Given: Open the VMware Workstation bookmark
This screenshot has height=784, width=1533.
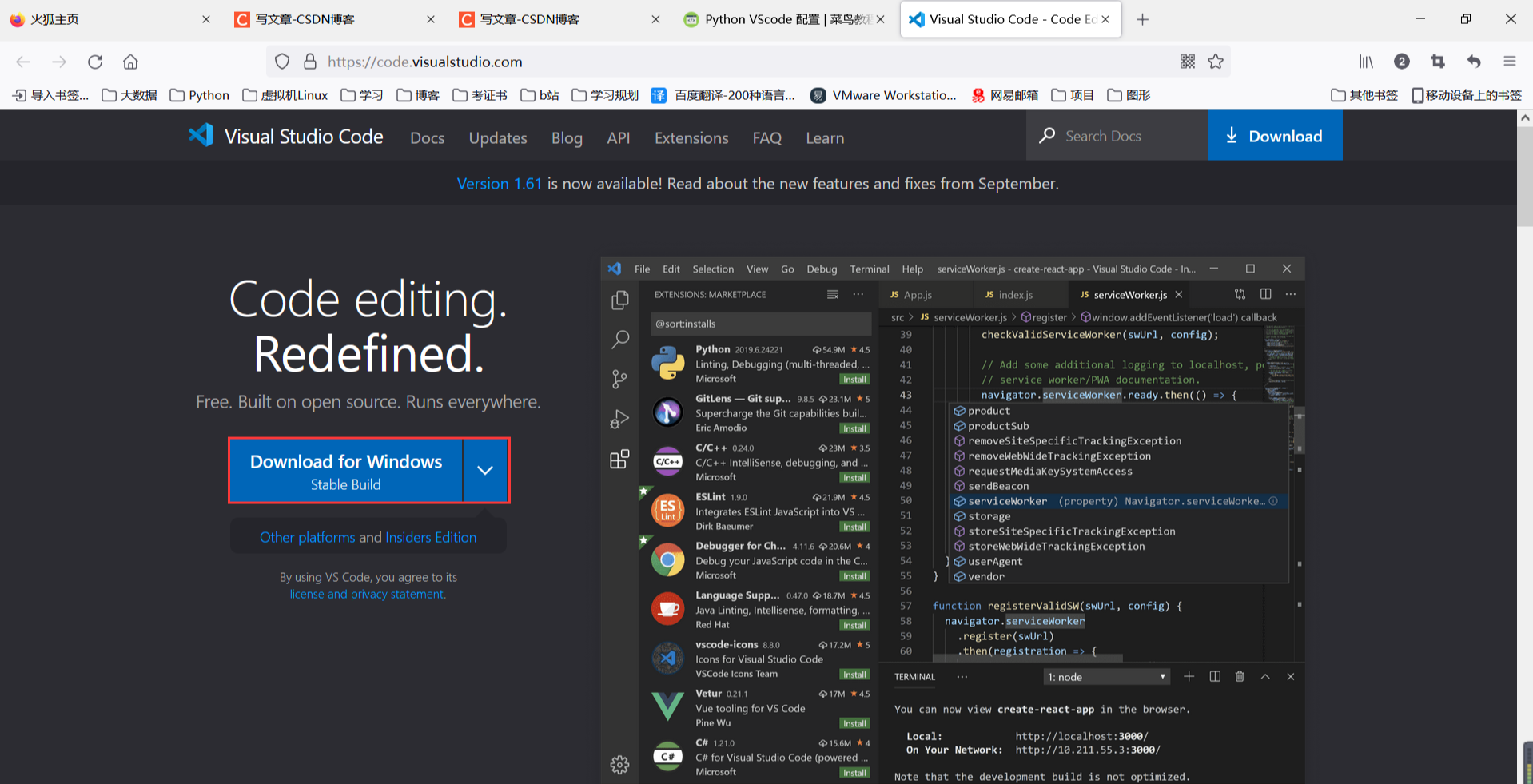Looking at the screenshot, I should click(883, 95).
